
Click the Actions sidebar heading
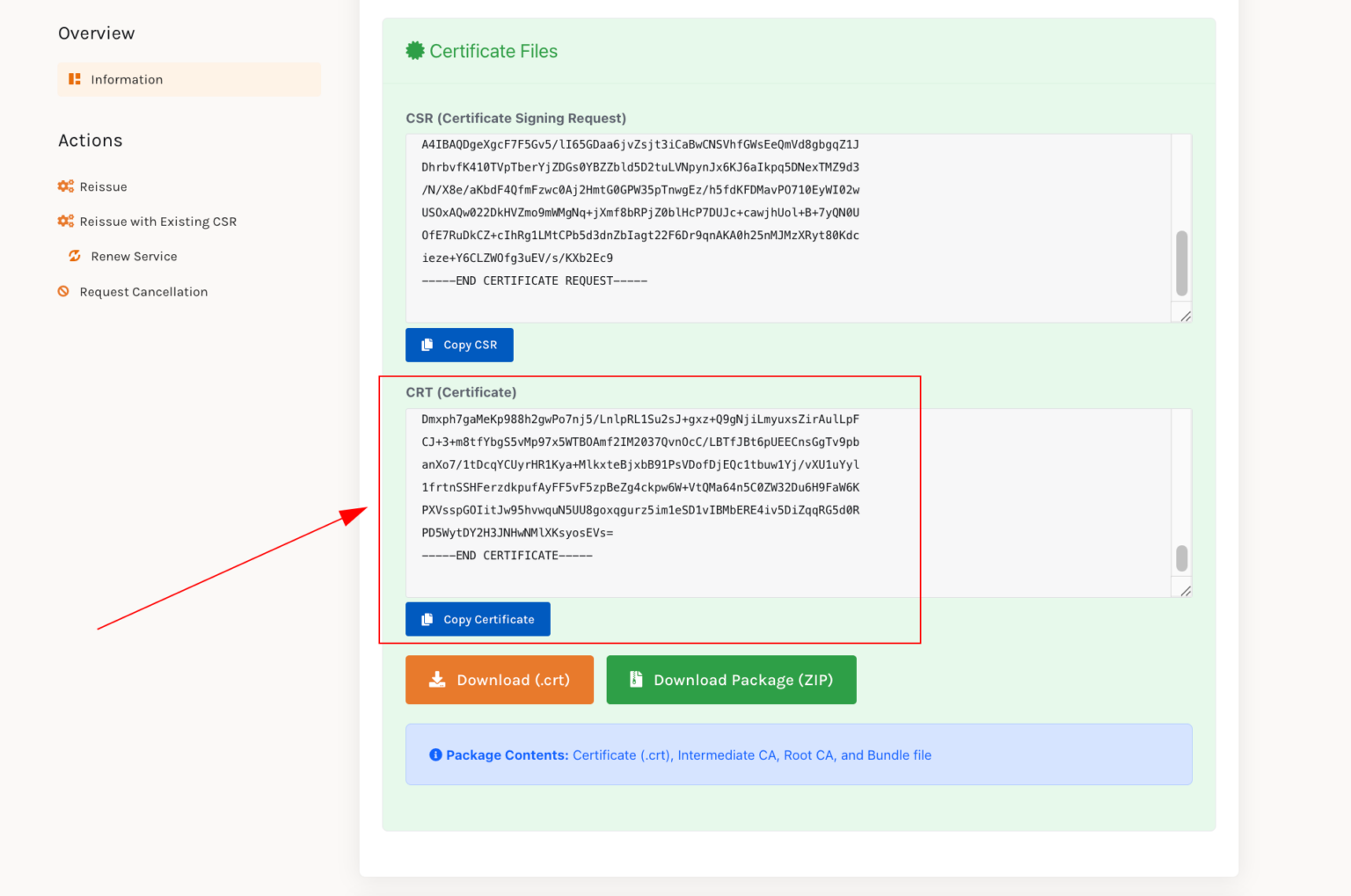pyautogui.click(x=91, y=141)
